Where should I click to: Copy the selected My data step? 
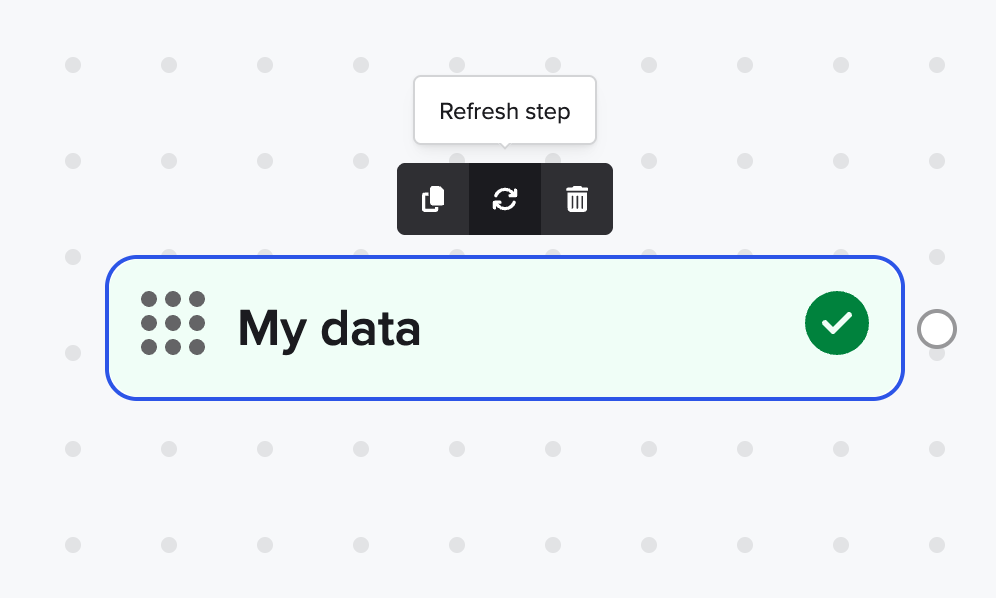click(433, 199)
